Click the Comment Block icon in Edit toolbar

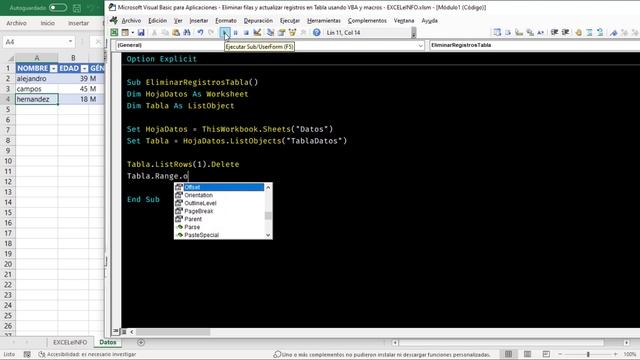pos(589,33)
